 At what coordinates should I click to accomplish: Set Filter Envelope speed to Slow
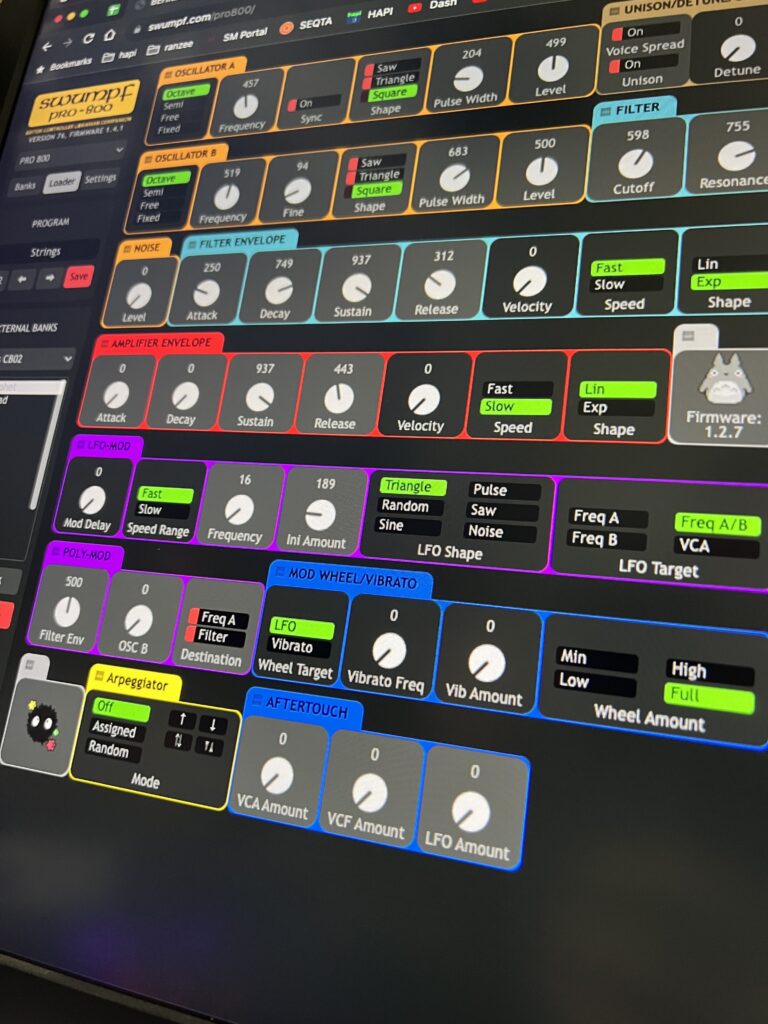[626, 285]
